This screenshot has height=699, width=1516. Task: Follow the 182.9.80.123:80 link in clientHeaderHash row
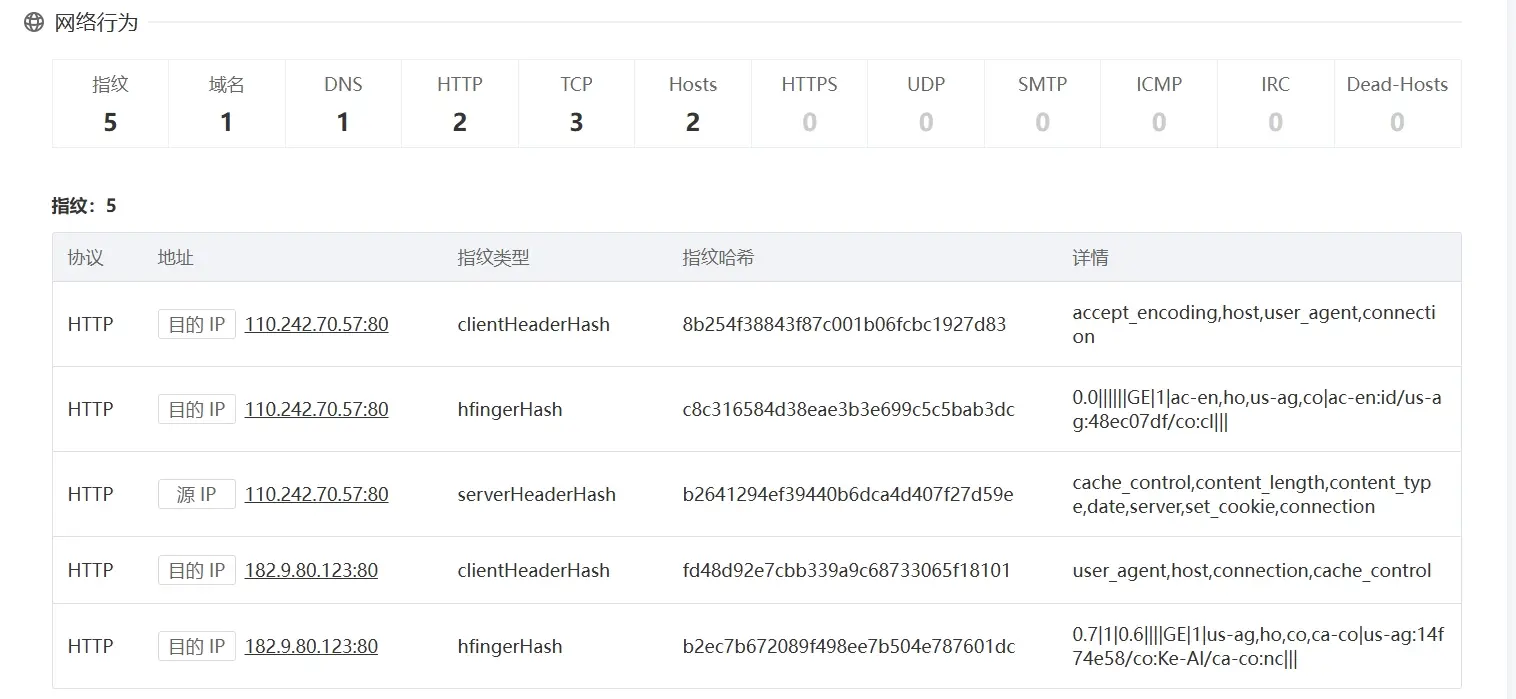pyautogui.click(x=311, y=570)
